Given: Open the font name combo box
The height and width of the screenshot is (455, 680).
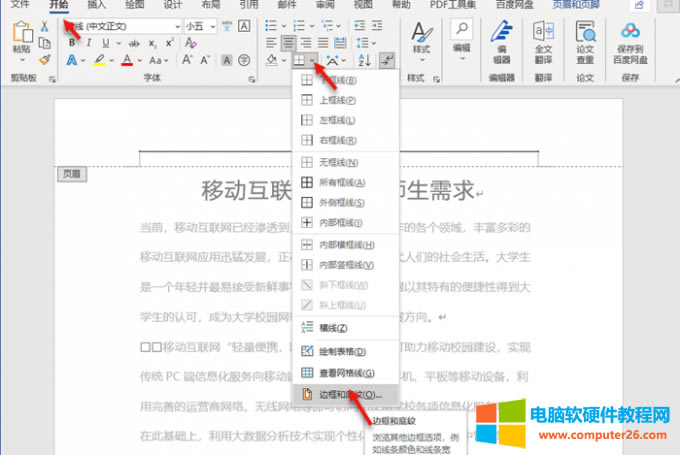Looking at the screenshot, I should (118, 25).
